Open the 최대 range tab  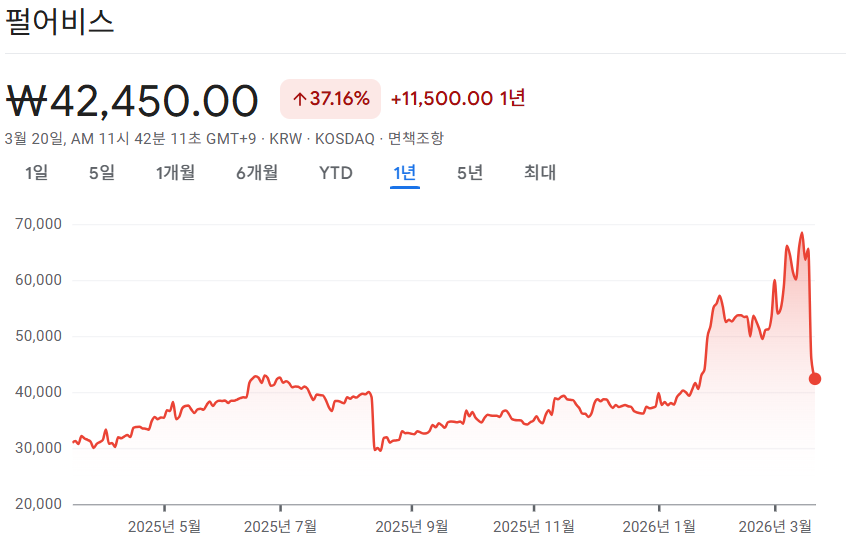[540, 173]
